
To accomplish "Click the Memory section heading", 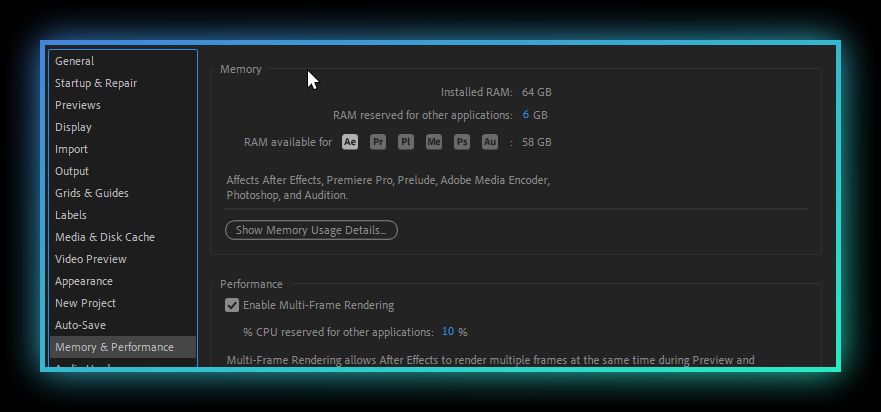I will coord(240,69).
